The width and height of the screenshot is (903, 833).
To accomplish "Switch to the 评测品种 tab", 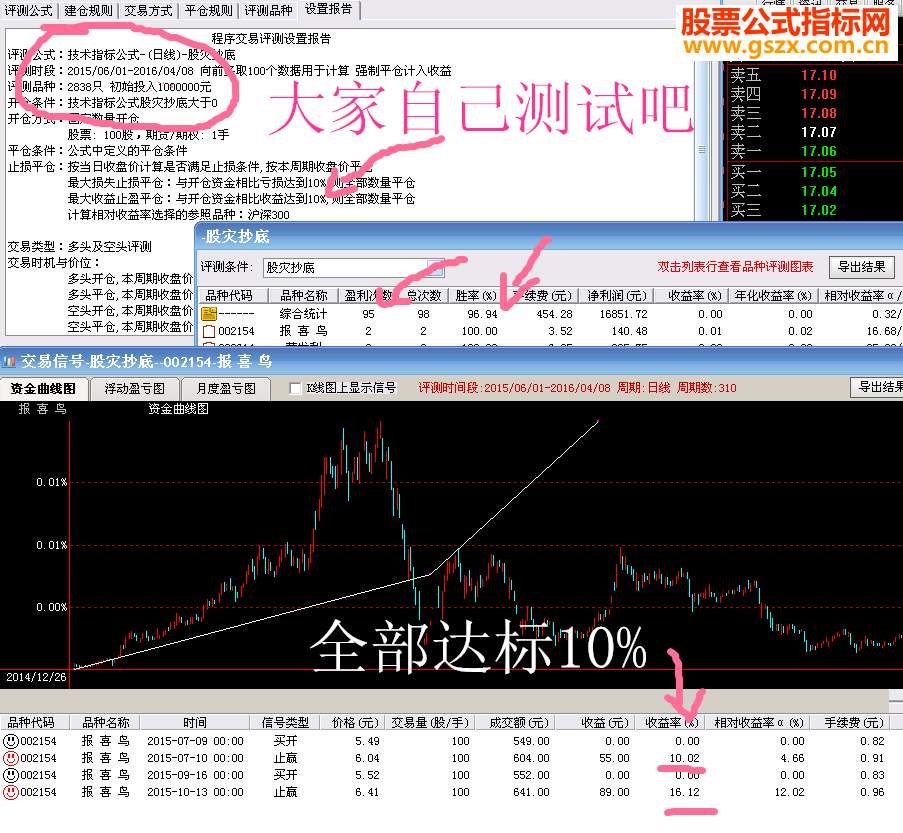I will [268, 10].
